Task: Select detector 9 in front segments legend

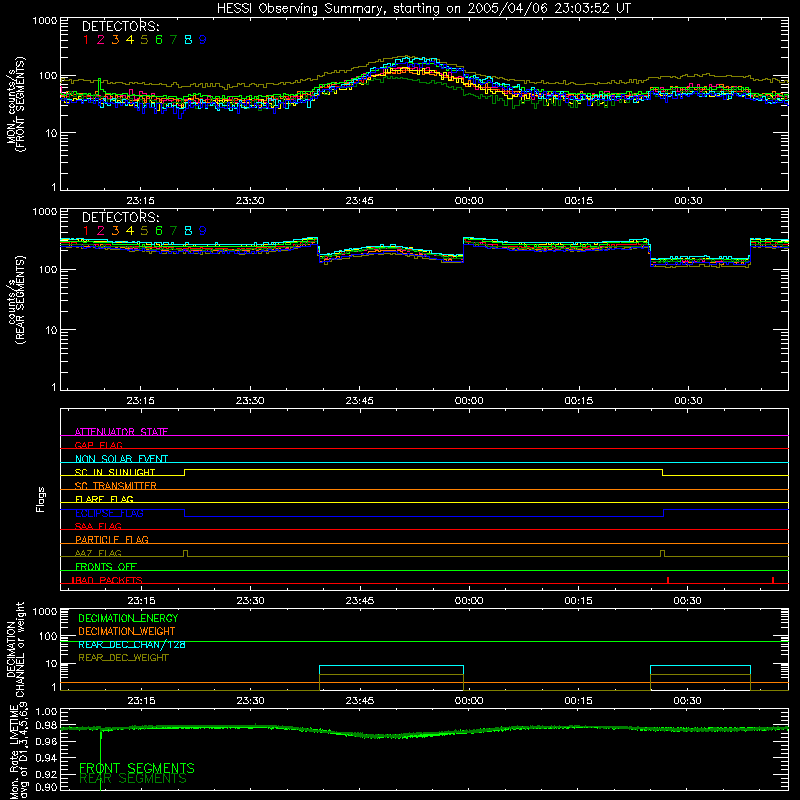Action: pyautogui.click(x=203, y=40)
